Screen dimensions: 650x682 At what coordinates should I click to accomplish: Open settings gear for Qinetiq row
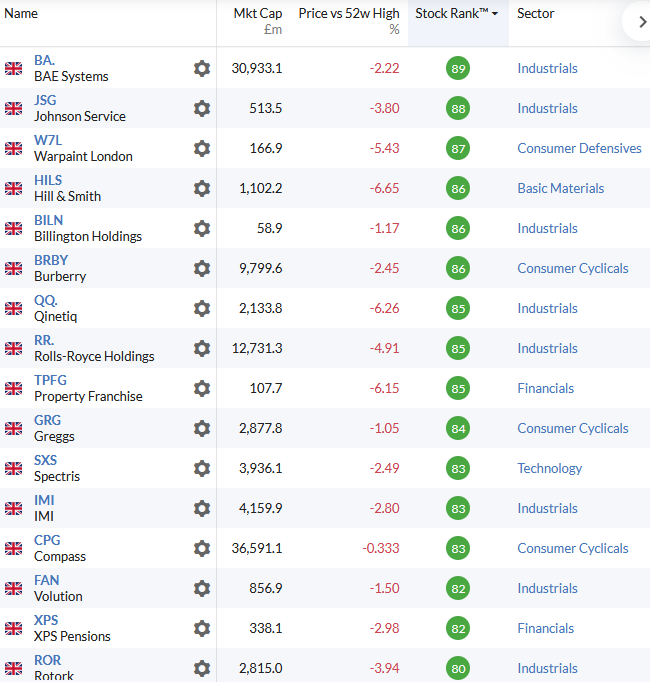pyautogui.click(x=202, y=309)
